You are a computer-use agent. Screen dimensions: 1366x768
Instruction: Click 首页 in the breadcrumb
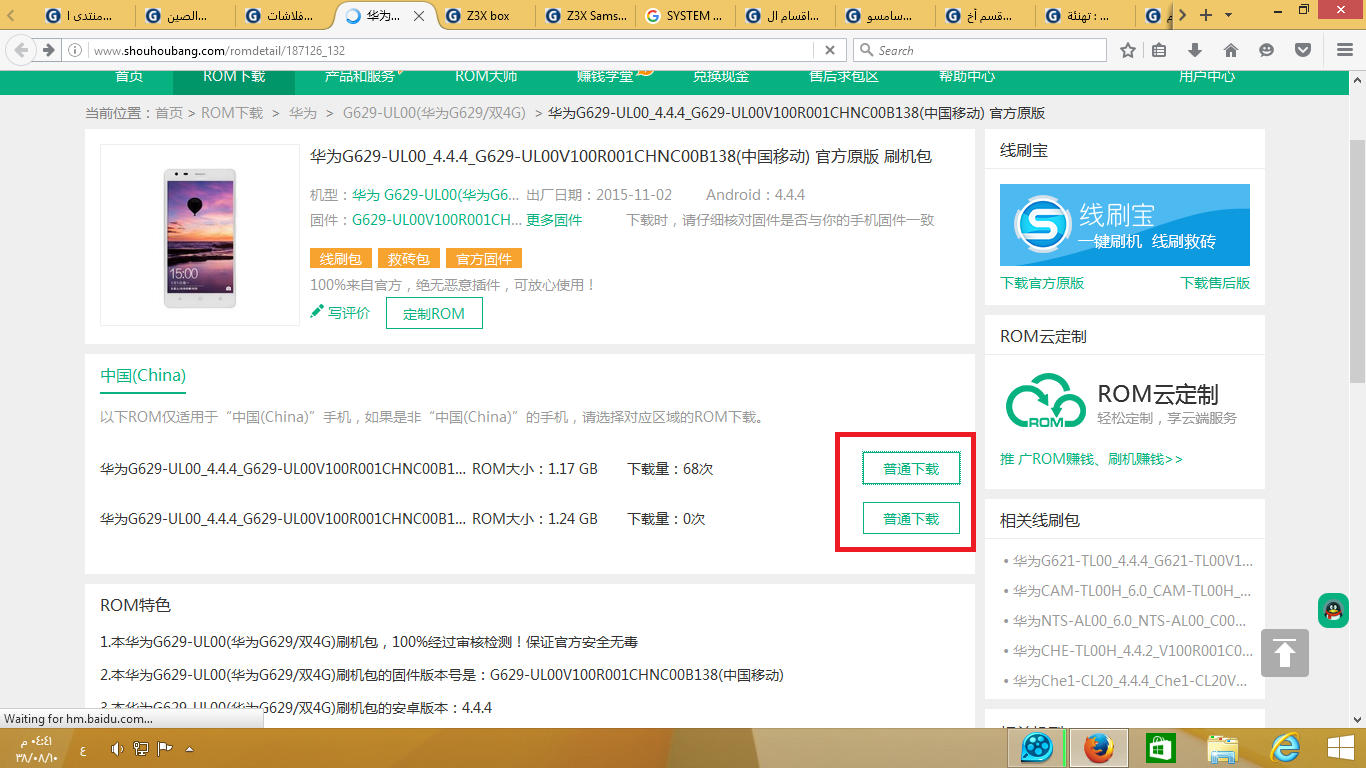pos(169,113)
